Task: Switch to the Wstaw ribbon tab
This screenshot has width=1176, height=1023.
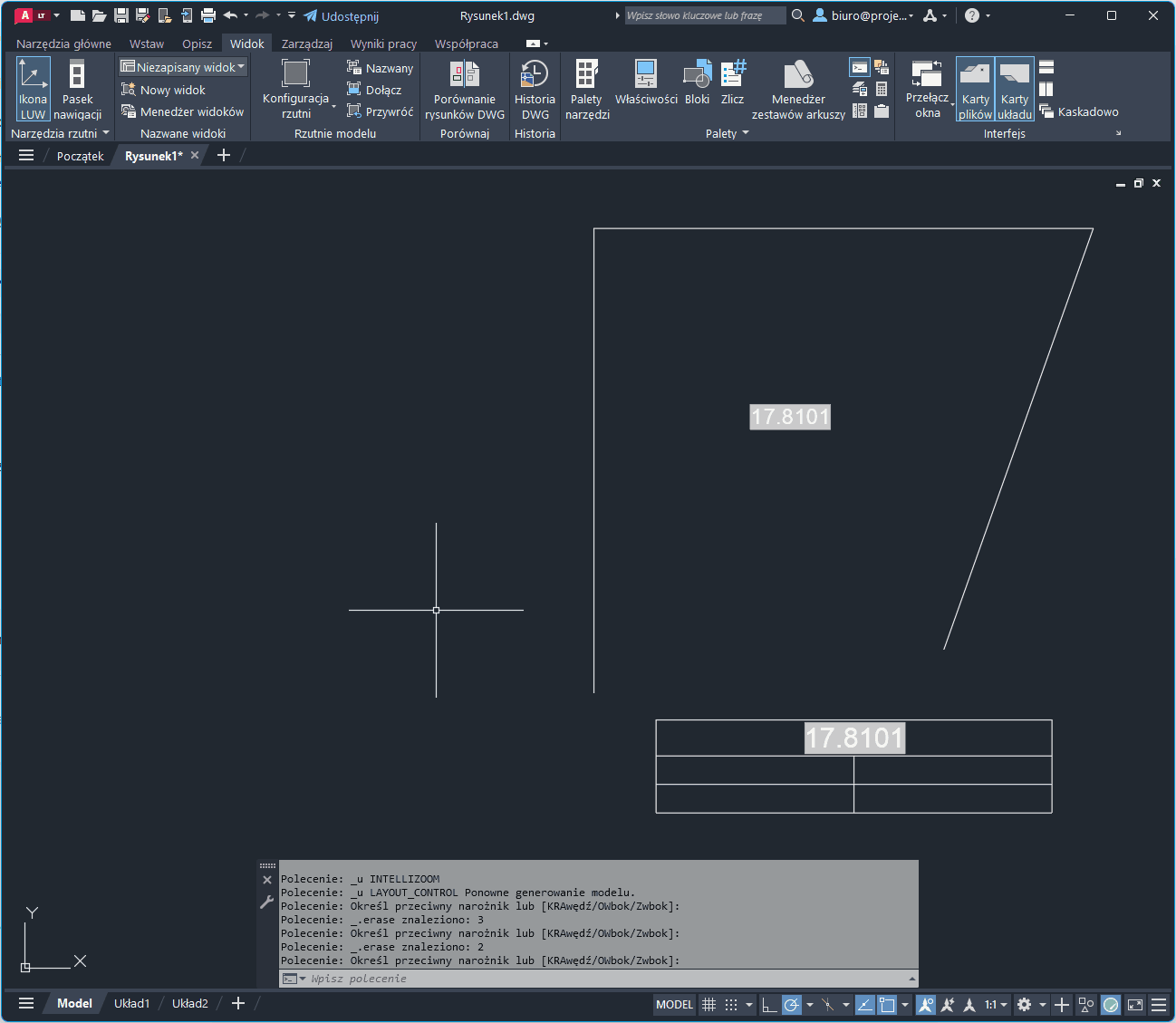Action: pyautogui.click(x=146, y=43)
